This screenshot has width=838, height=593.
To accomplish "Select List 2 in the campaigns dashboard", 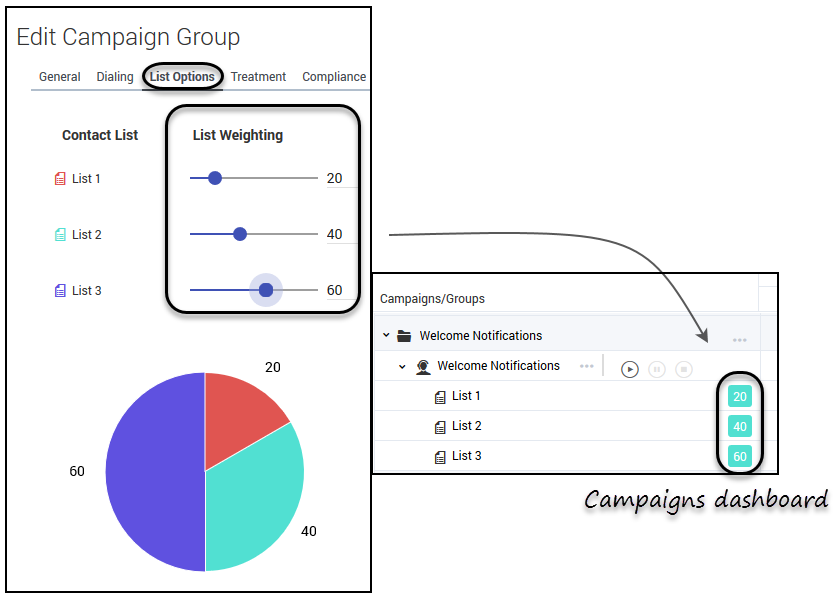I will (x=466, y=426).
